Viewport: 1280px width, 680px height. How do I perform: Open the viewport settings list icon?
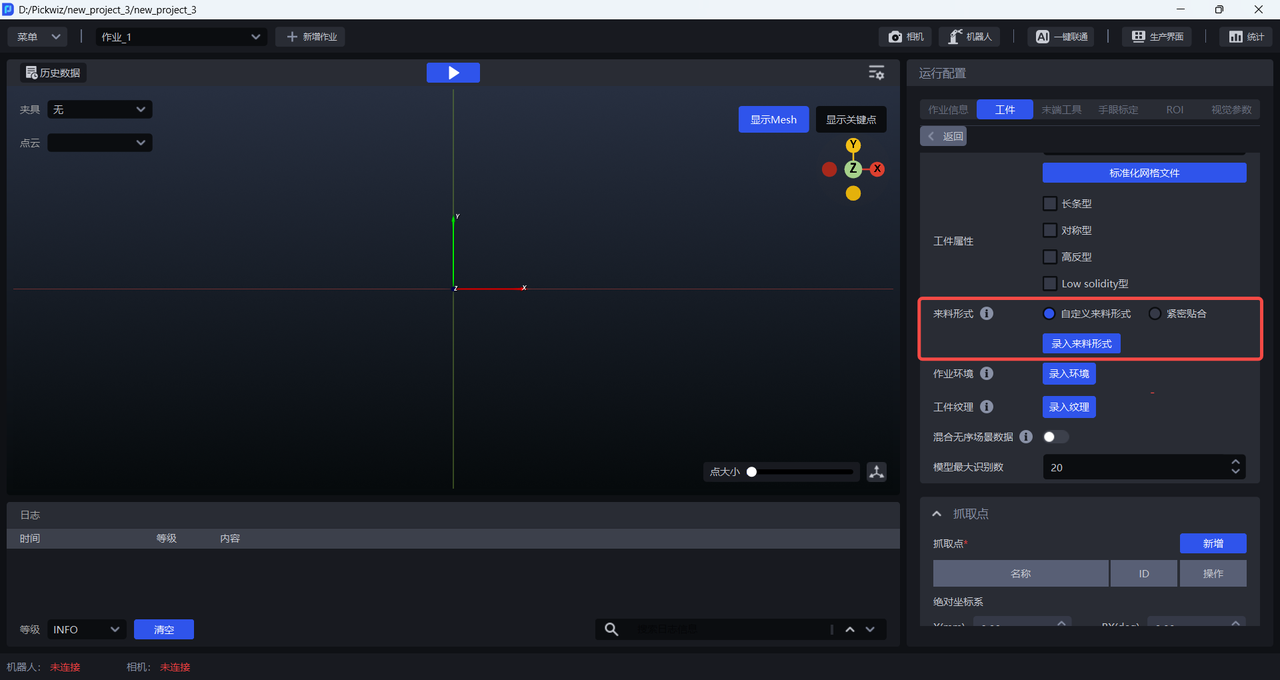tap(876, 73)
